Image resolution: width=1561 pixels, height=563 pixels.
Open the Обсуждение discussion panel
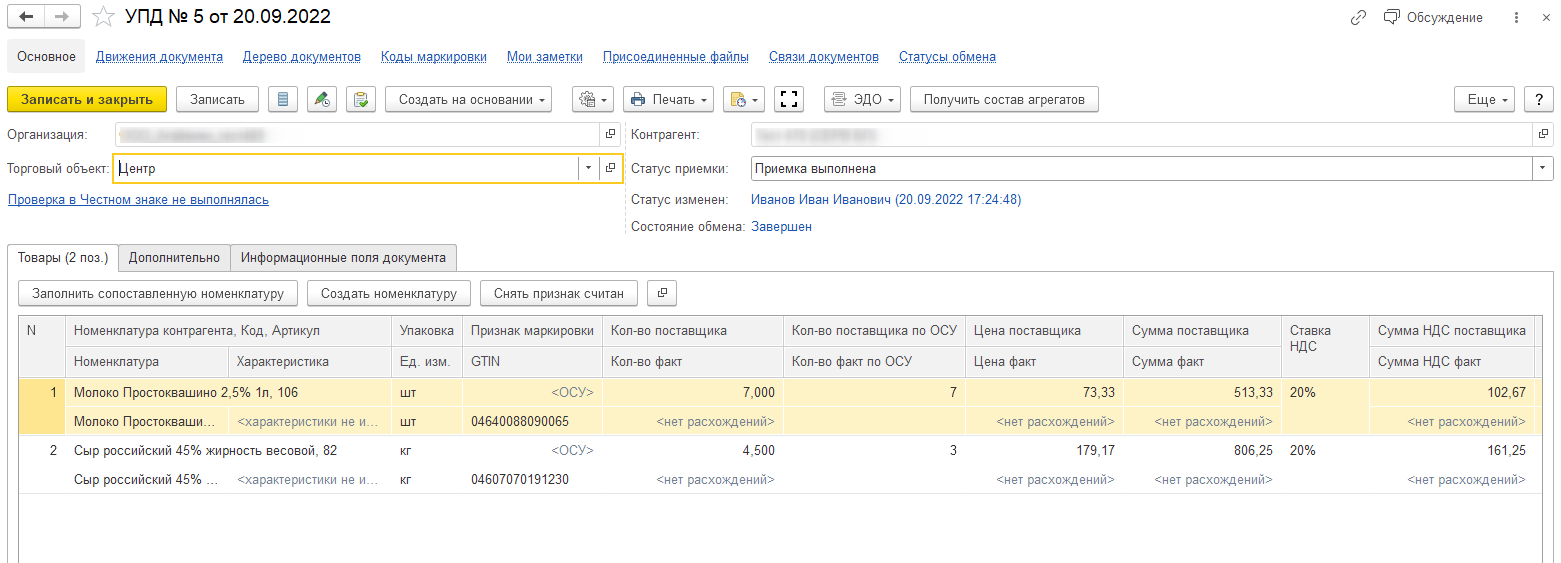pyautogui.click(x=1433, y=17)
